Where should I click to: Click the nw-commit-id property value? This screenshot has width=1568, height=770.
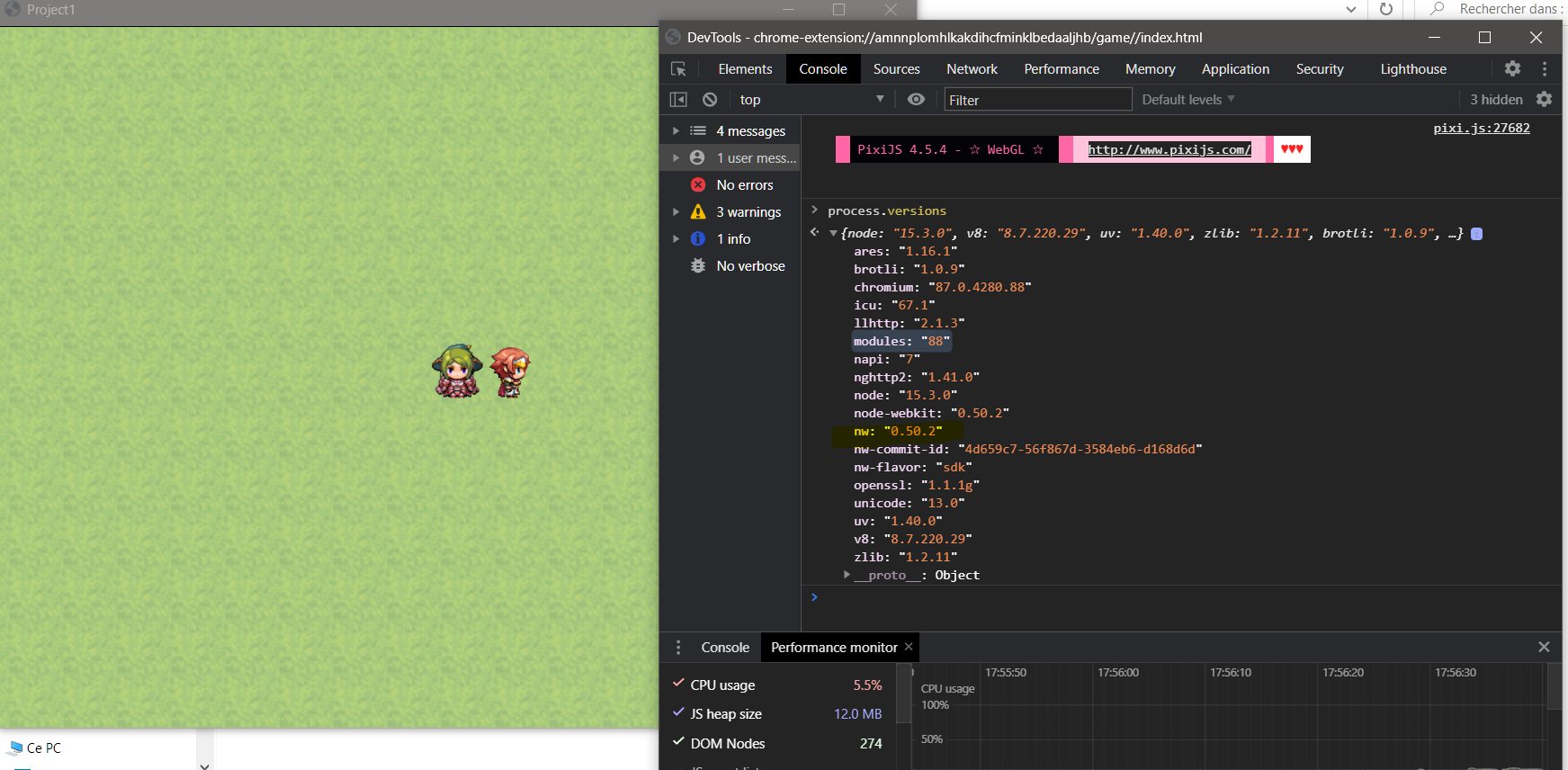click(1083, 449)
